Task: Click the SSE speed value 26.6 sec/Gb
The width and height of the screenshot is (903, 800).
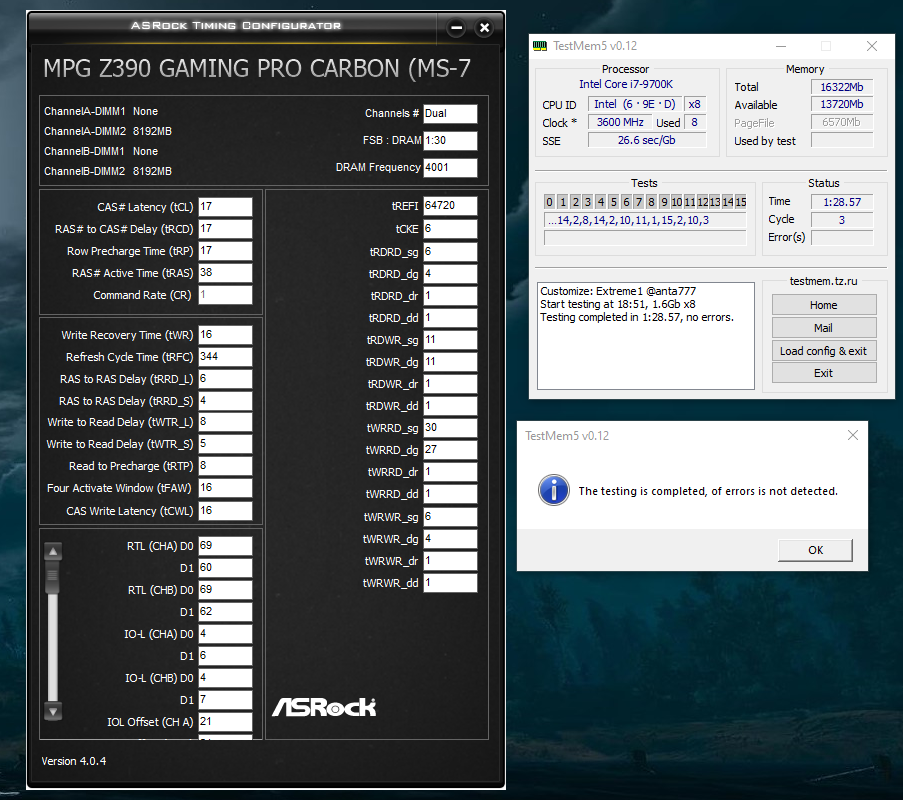Action: point(647,140)
